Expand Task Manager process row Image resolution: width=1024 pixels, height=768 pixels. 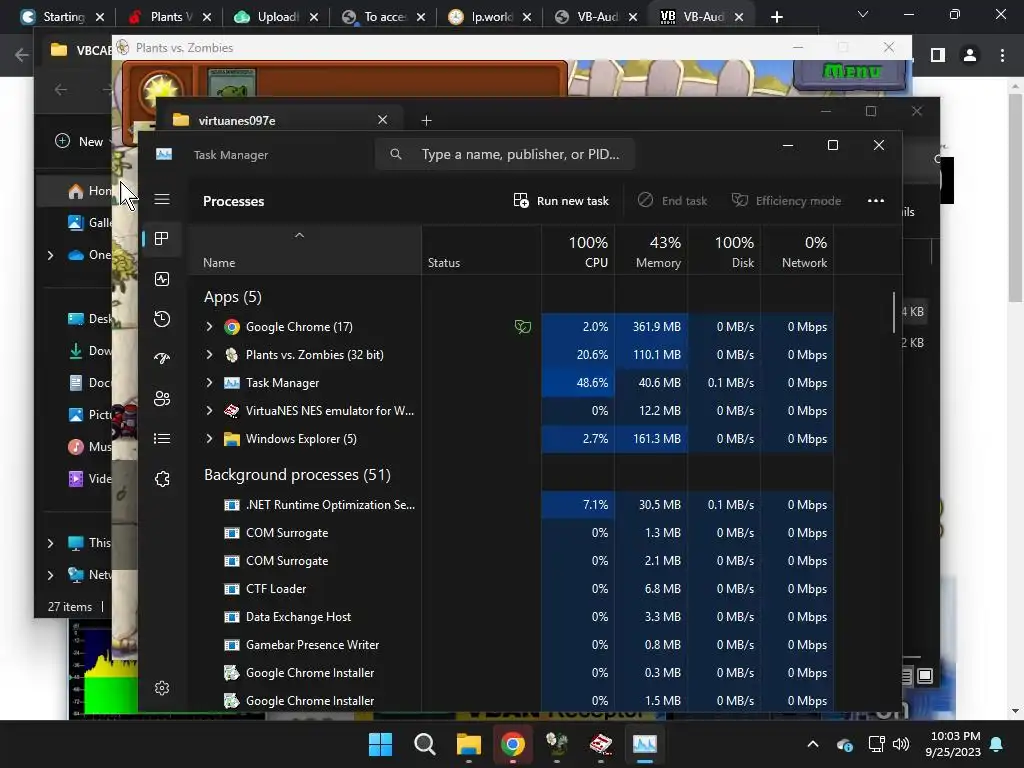click(209, 383)
